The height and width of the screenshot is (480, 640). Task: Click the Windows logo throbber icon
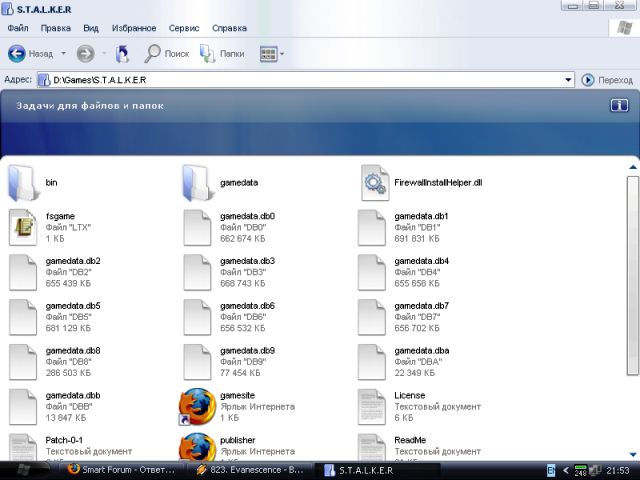(x=624, y=28)
